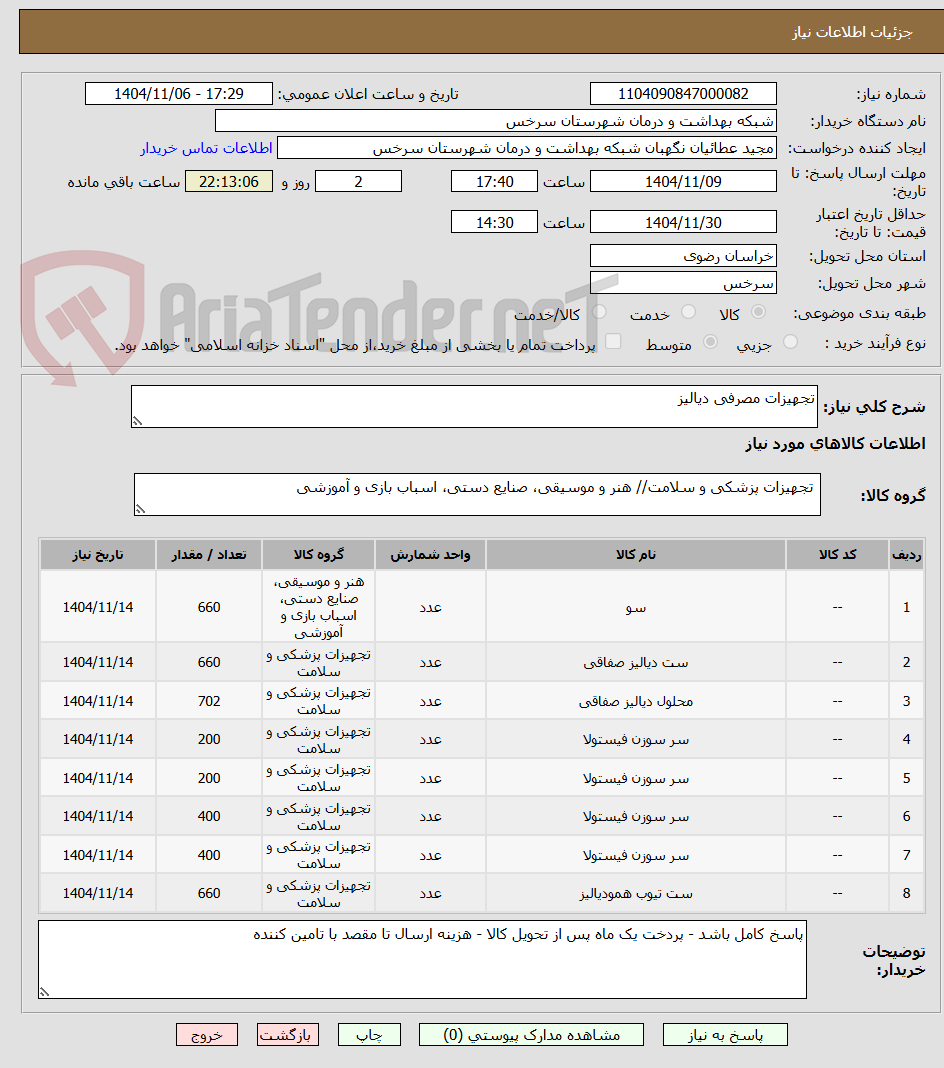Click the deadline time field 17:40
The width and height of the screenshot is (944, 1068).
click(494, 182)
